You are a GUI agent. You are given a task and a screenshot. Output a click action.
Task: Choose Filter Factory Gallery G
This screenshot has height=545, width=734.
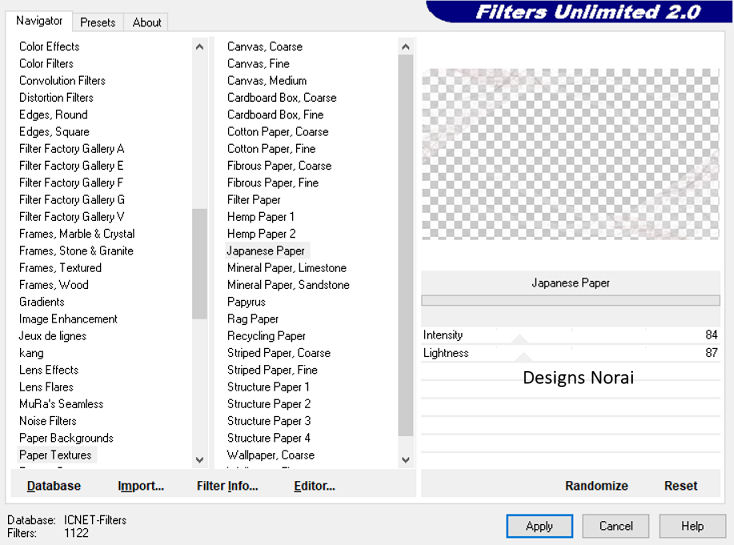coord(72,199)
